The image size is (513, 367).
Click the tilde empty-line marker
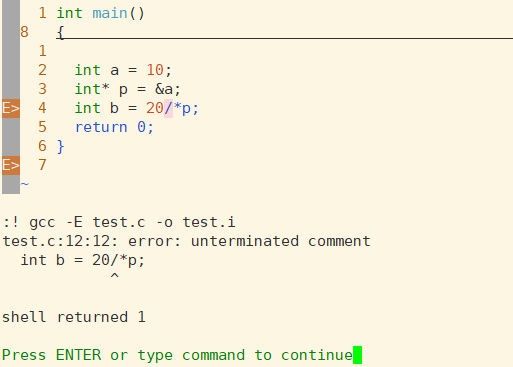pyautogui.click(x=25, y=184)
